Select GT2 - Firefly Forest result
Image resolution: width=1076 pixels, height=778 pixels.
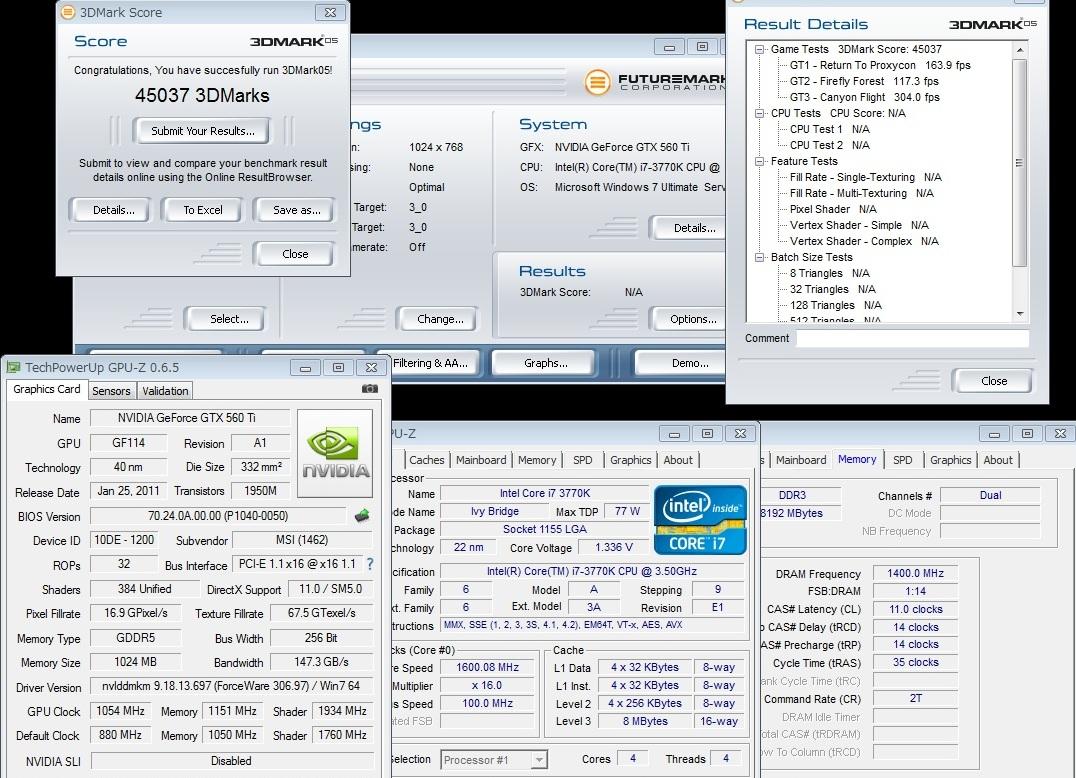click(864, 81)
